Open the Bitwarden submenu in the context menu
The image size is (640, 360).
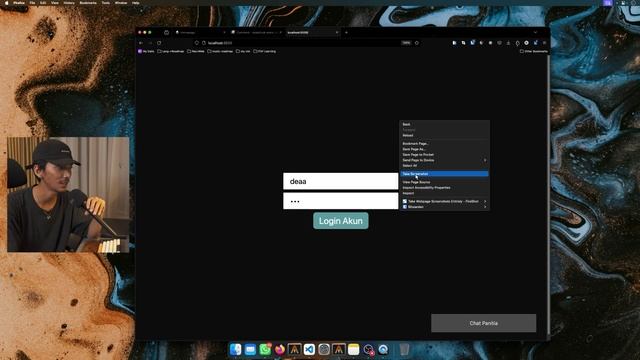pyautogui.click(x=444, y=207)
